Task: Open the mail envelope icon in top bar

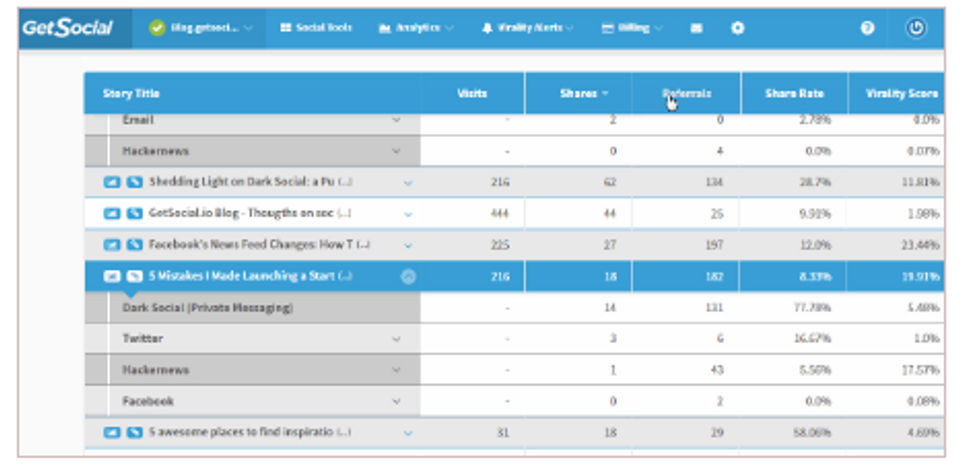Action: tap(696, 28)
